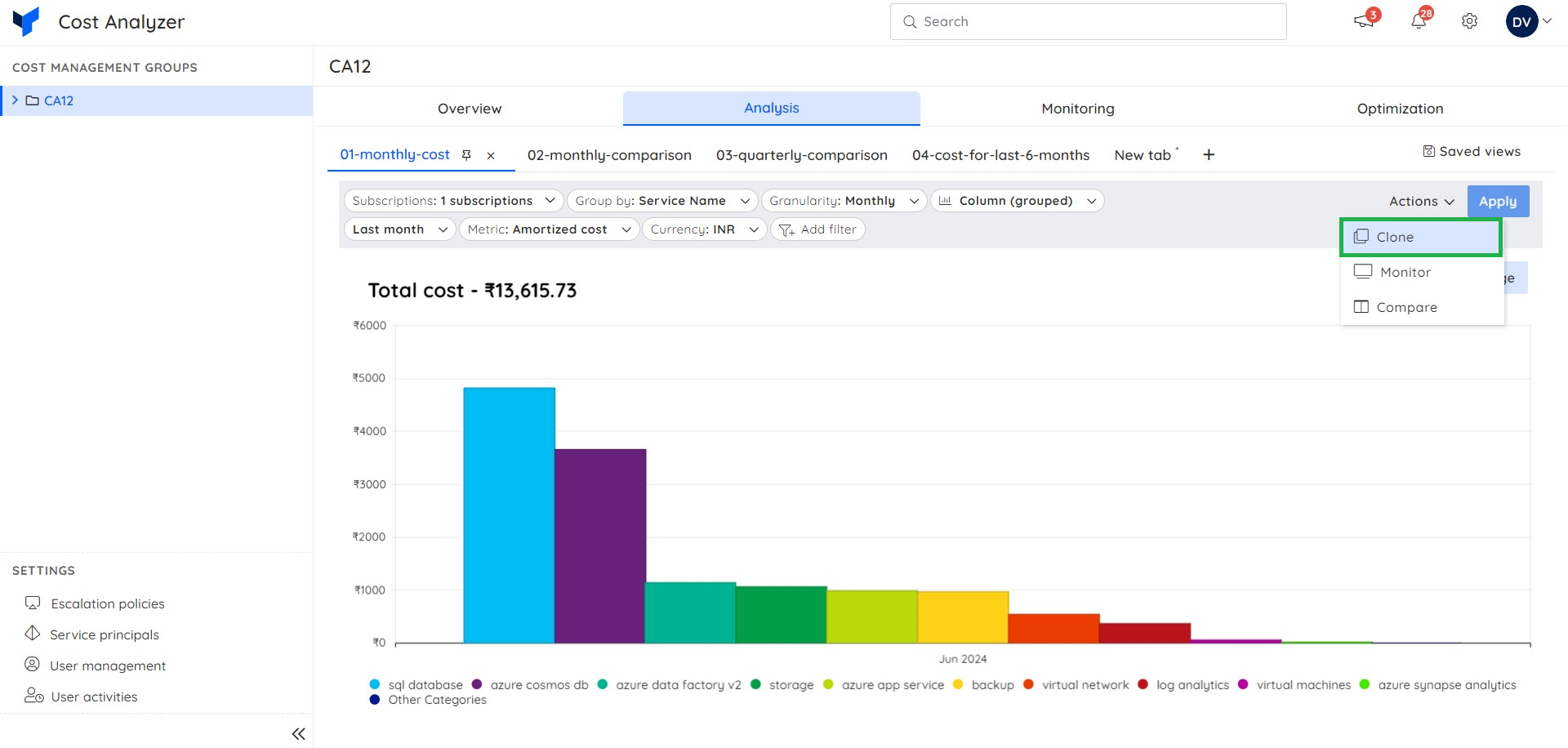Add a new analysis tab with plus icon

pyautogui.click(x=1209, y=154)
